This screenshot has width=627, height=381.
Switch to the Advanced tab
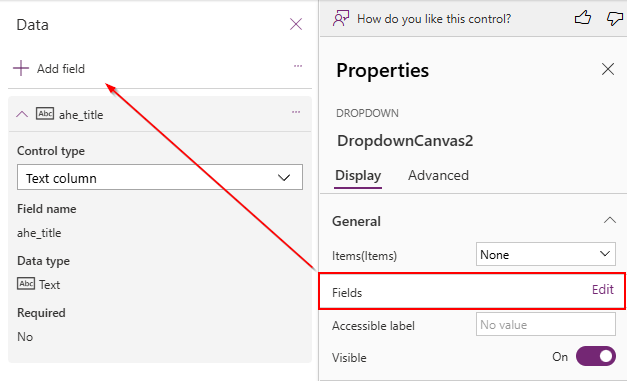pyautogui.click(x=438, y=175)
